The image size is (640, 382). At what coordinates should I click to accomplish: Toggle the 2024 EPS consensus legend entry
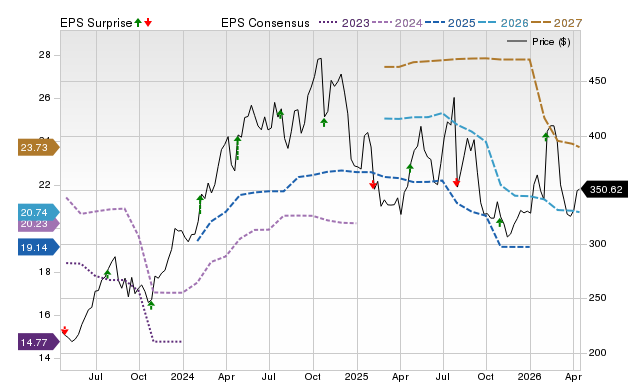[397, 23]
